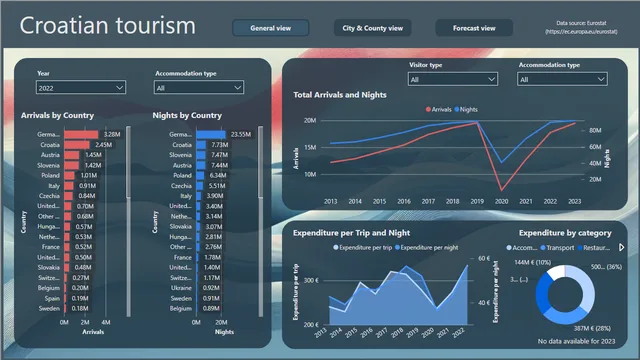Click the Sweden 0.18M arrivals value
Screen dimensions: 640x360
pos(80,309)
